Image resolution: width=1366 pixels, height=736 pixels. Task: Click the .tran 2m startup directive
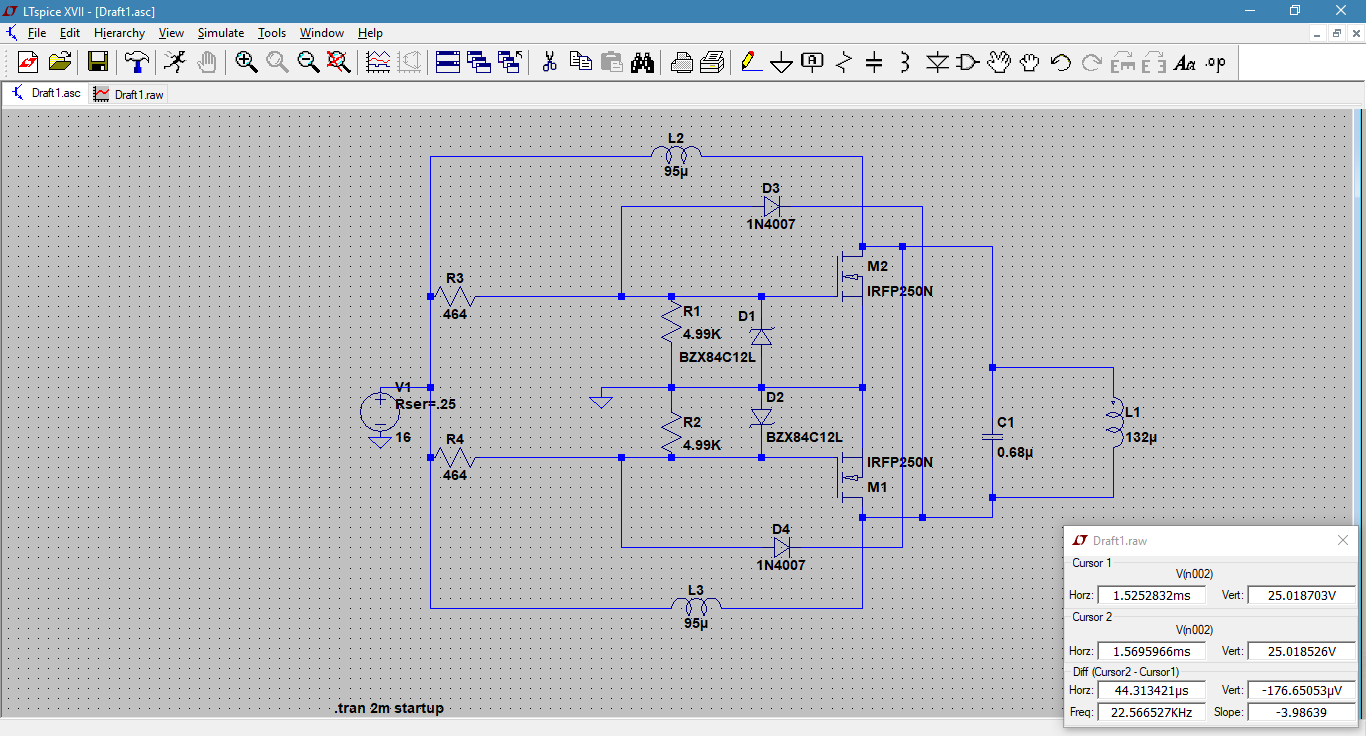(x=389, y=708)
